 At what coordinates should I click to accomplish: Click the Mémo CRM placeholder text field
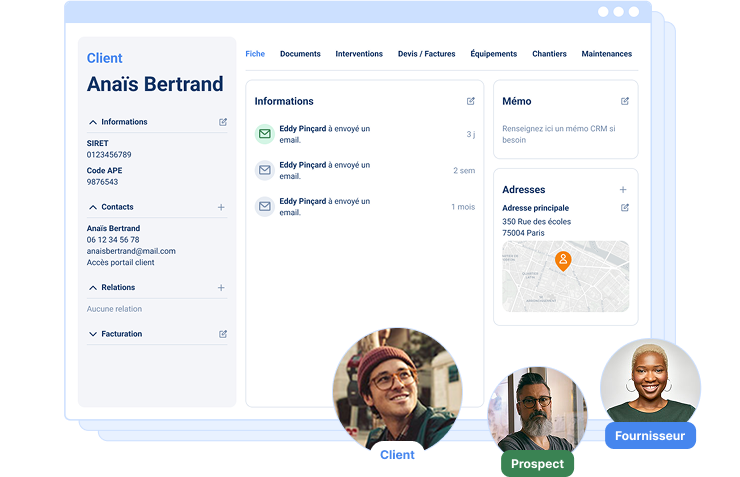coord(559,134)
